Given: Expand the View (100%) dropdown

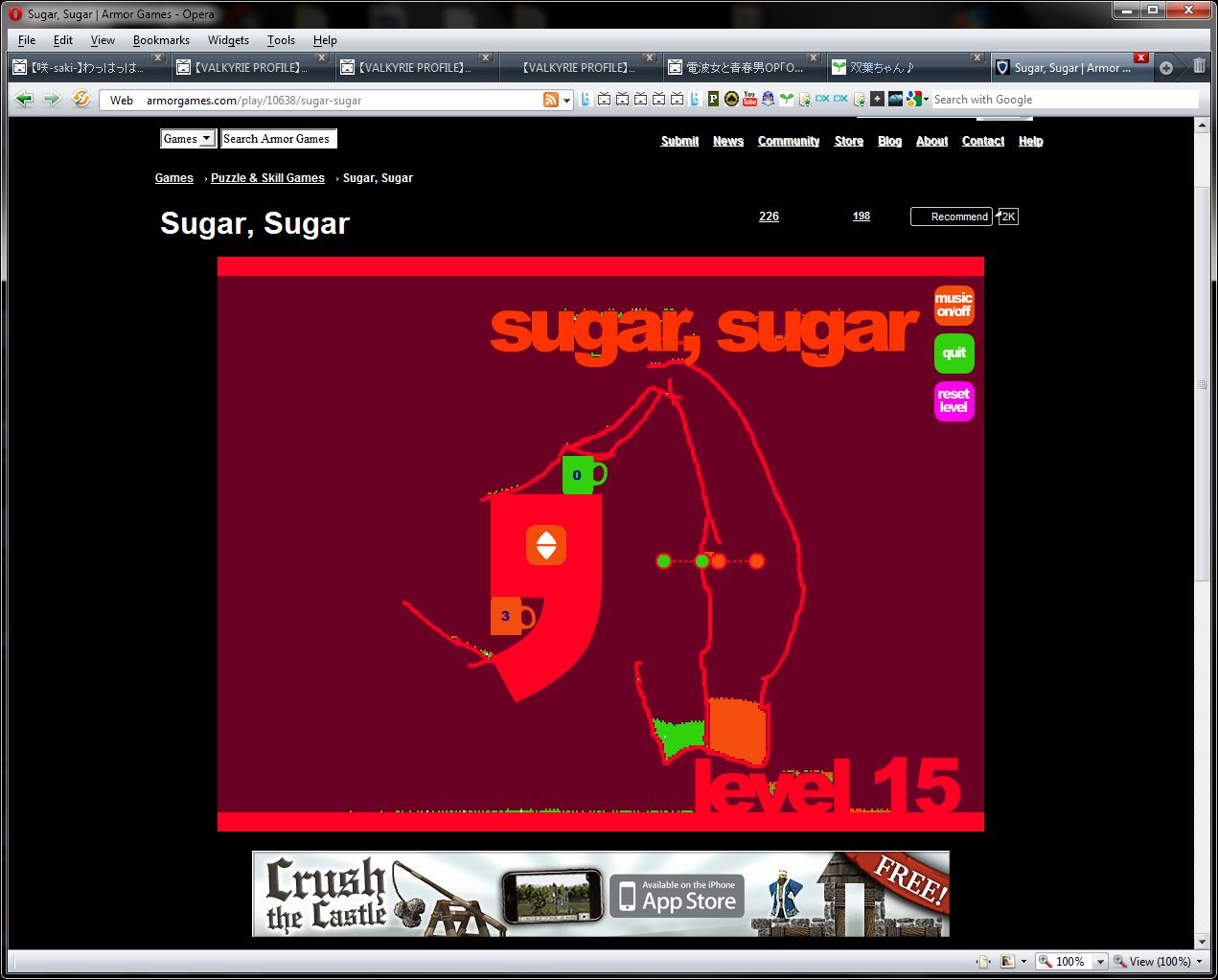Looking at the screenshot, I should click(x=1199, y=961).
